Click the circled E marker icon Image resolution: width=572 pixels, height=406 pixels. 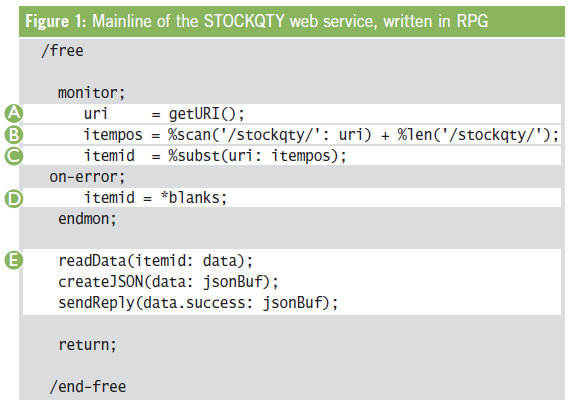click(14, 260)
